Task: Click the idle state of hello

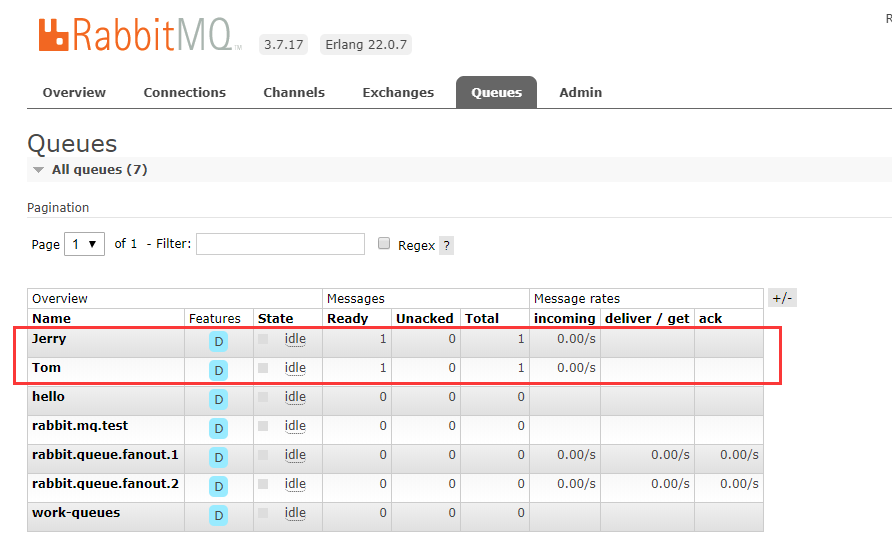Action: pos(295,397)
